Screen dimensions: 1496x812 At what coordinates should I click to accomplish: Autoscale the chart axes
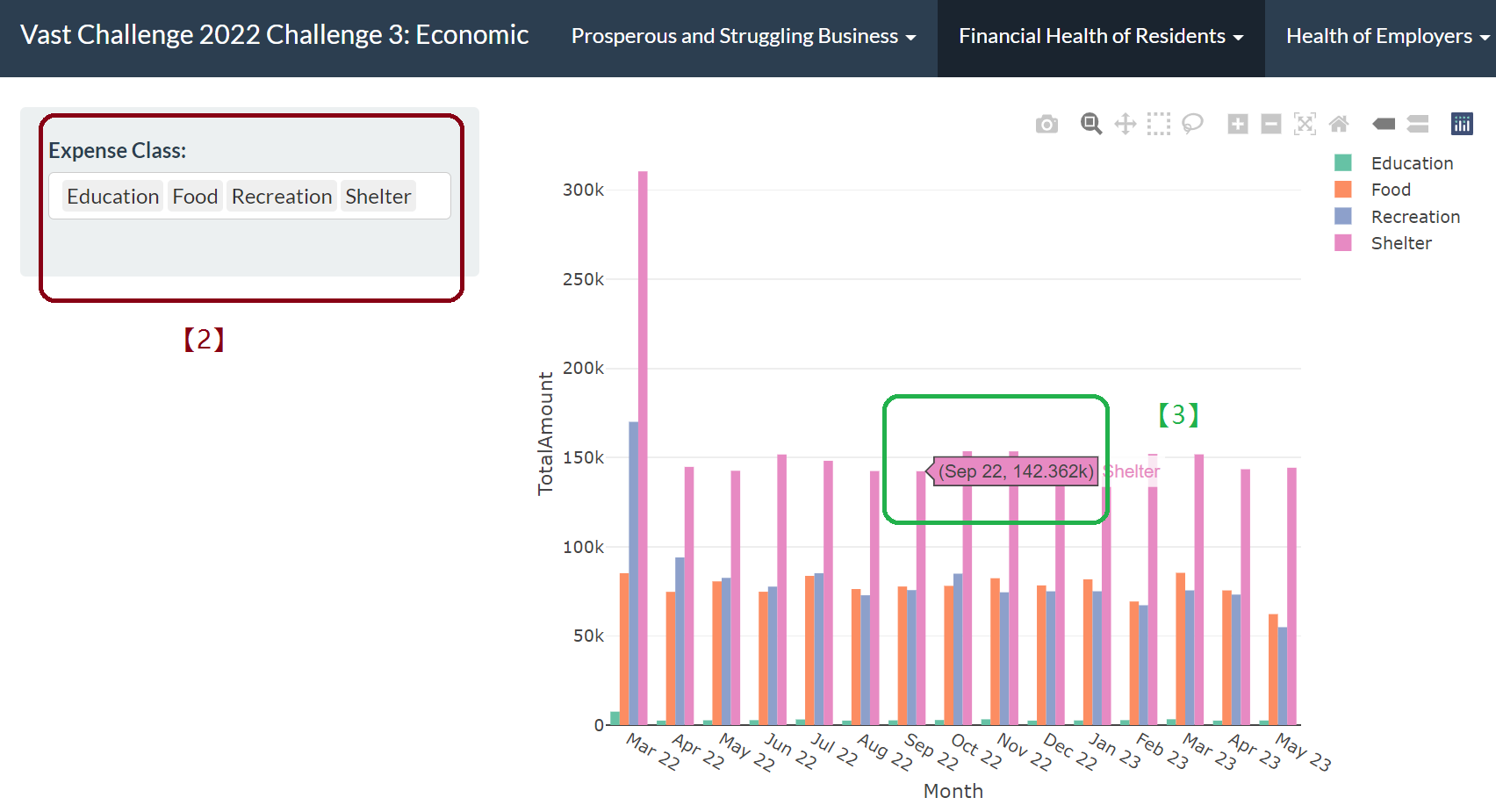[x=1305, y=124]
